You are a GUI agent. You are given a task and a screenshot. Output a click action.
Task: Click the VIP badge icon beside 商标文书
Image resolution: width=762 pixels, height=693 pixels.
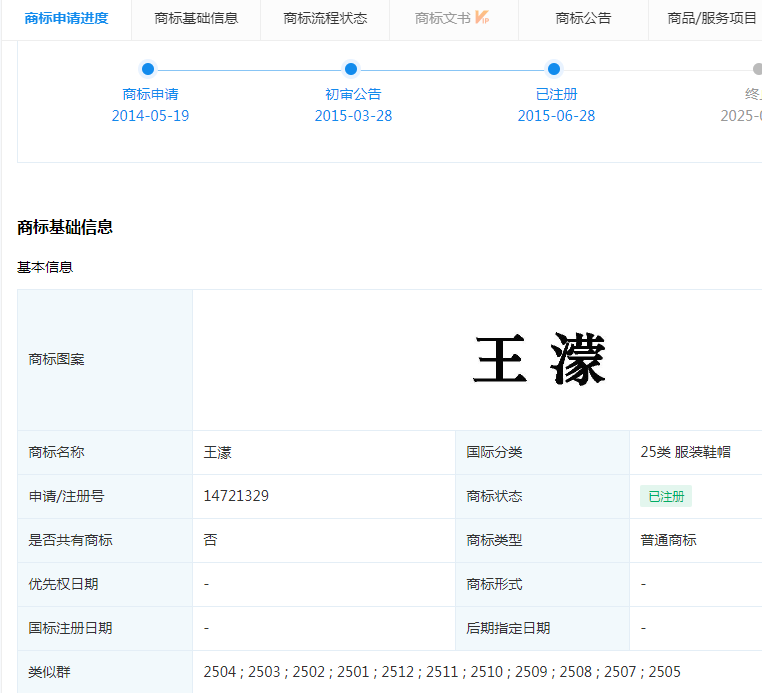tap(482, 17)
